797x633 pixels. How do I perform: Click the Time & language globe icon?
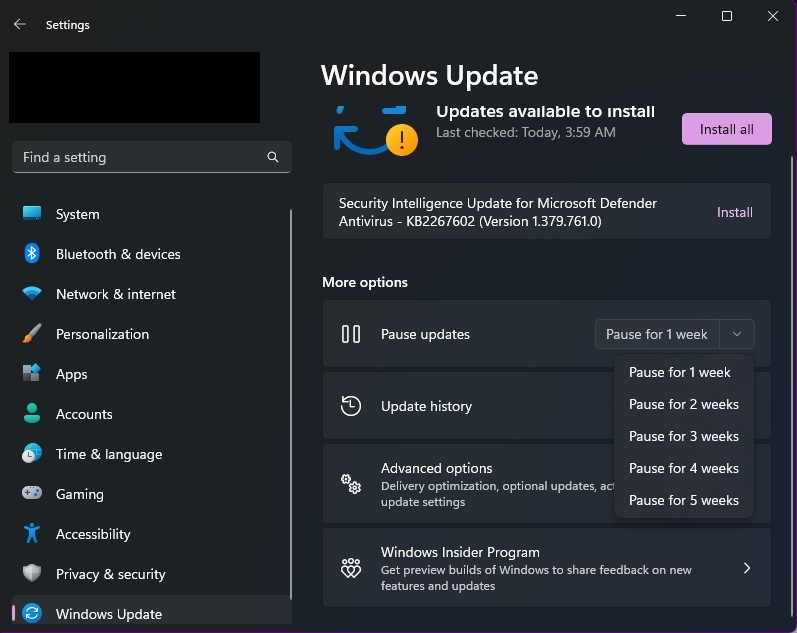click(x=32, y=453)
